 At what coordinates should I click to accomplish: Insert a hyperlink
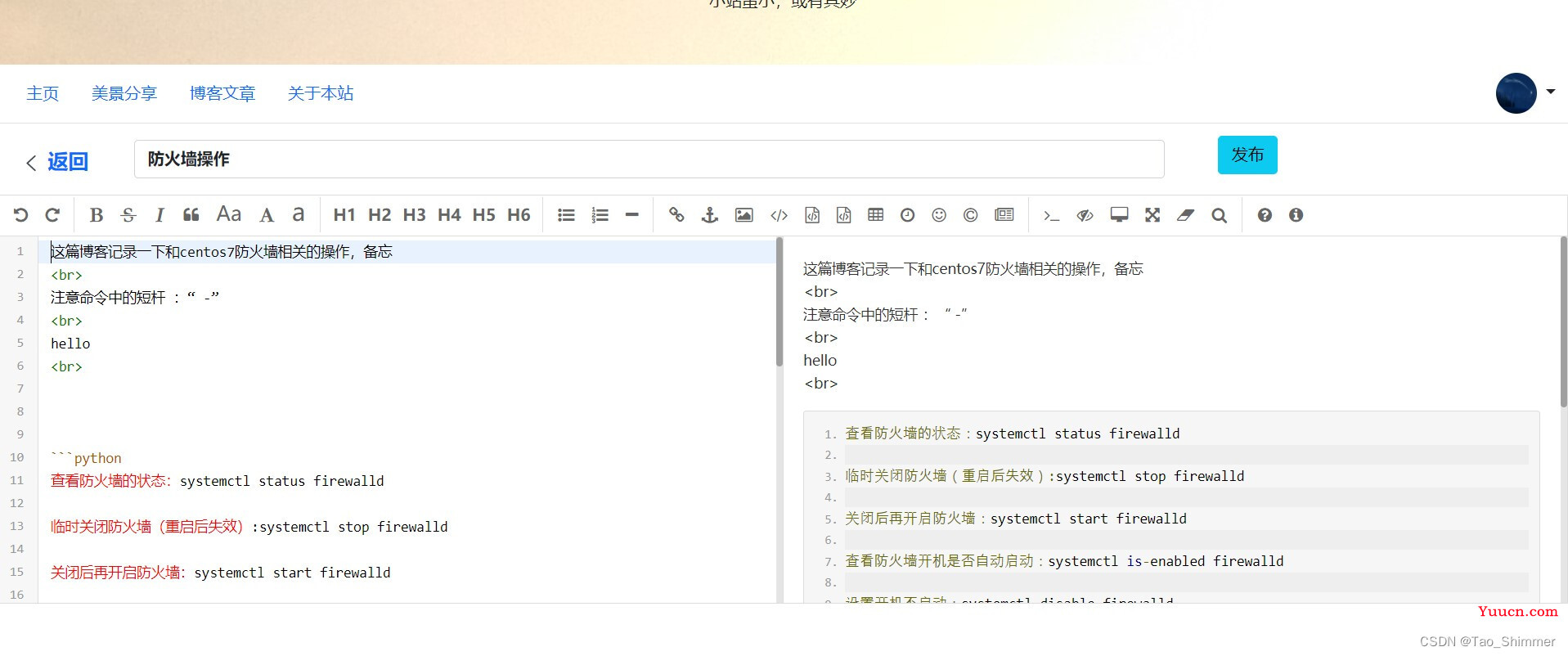tap(676, 215)
